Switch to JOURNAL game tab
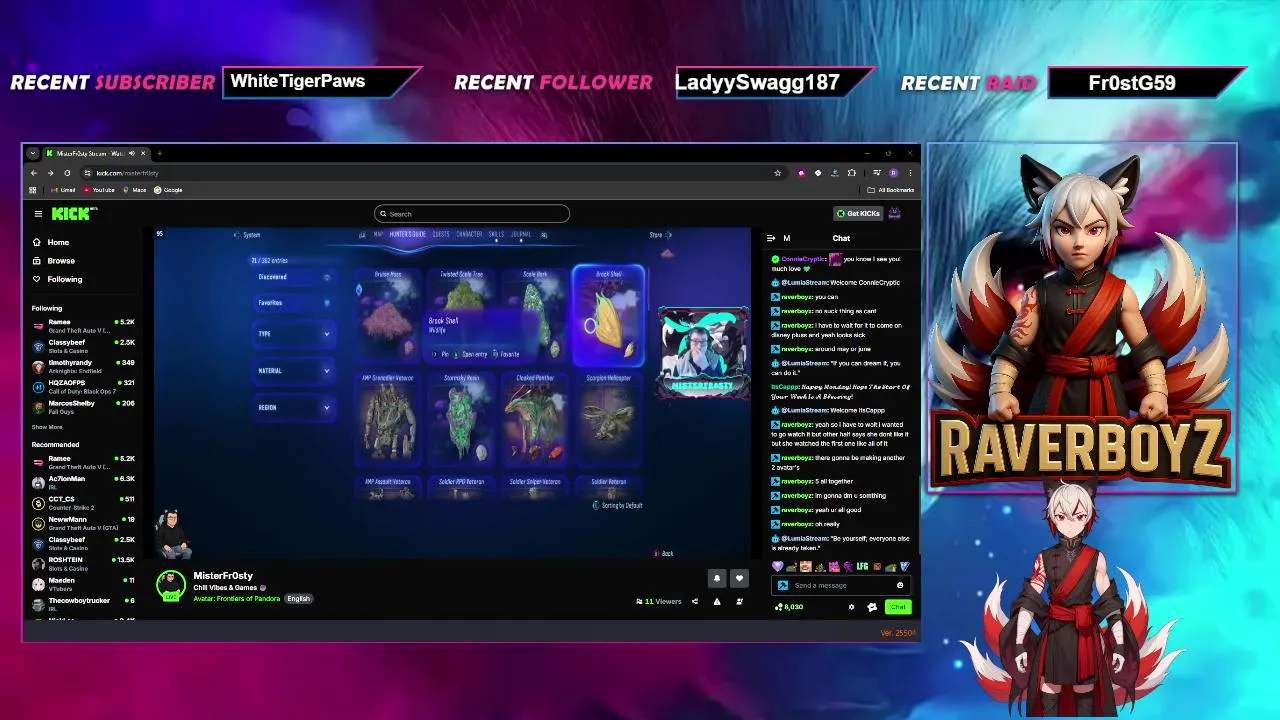This screenshot has width=1280, height=720. [x=521, y=234]
